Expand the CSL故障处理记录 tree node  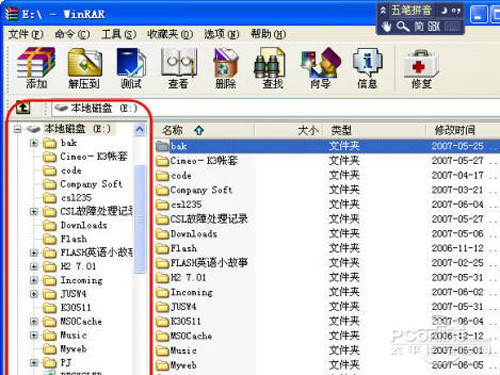(34, 212)
